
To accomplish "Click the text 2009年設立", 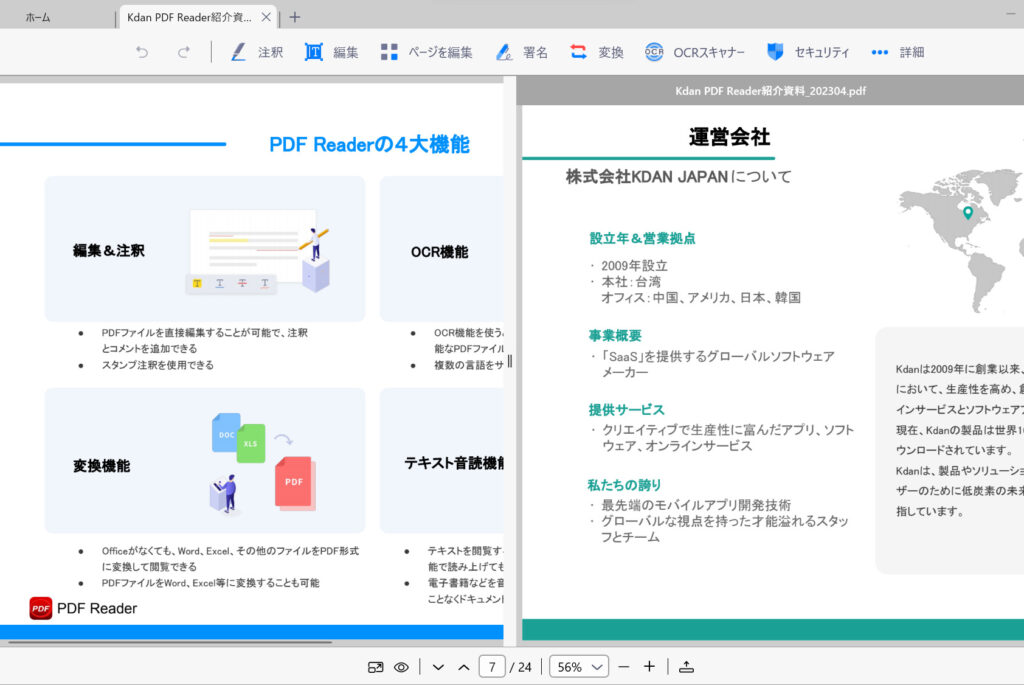I will click(635, 266).
